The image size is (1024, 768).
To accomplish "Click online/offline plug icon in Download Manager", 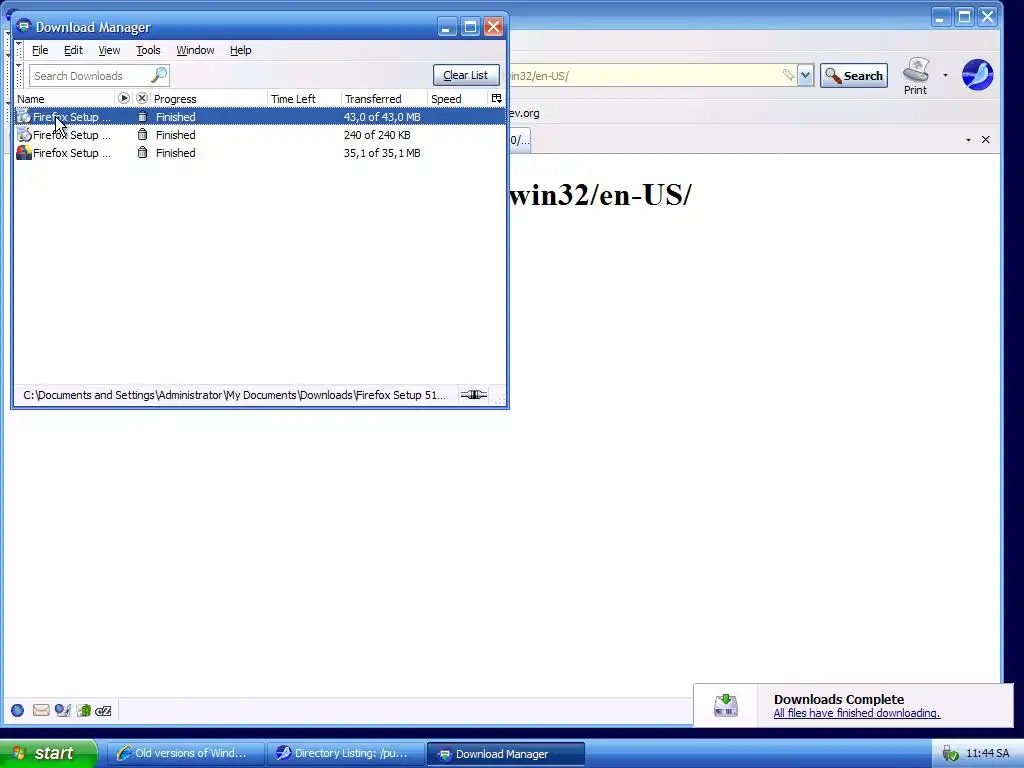I will click(x=474, y=394).
